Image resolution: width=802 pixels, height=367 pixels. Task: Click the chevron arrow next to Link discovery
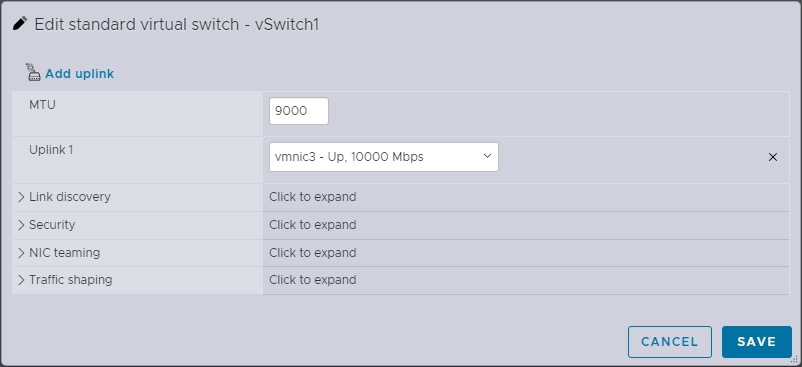pyautogui.click(x=21, y=197)
